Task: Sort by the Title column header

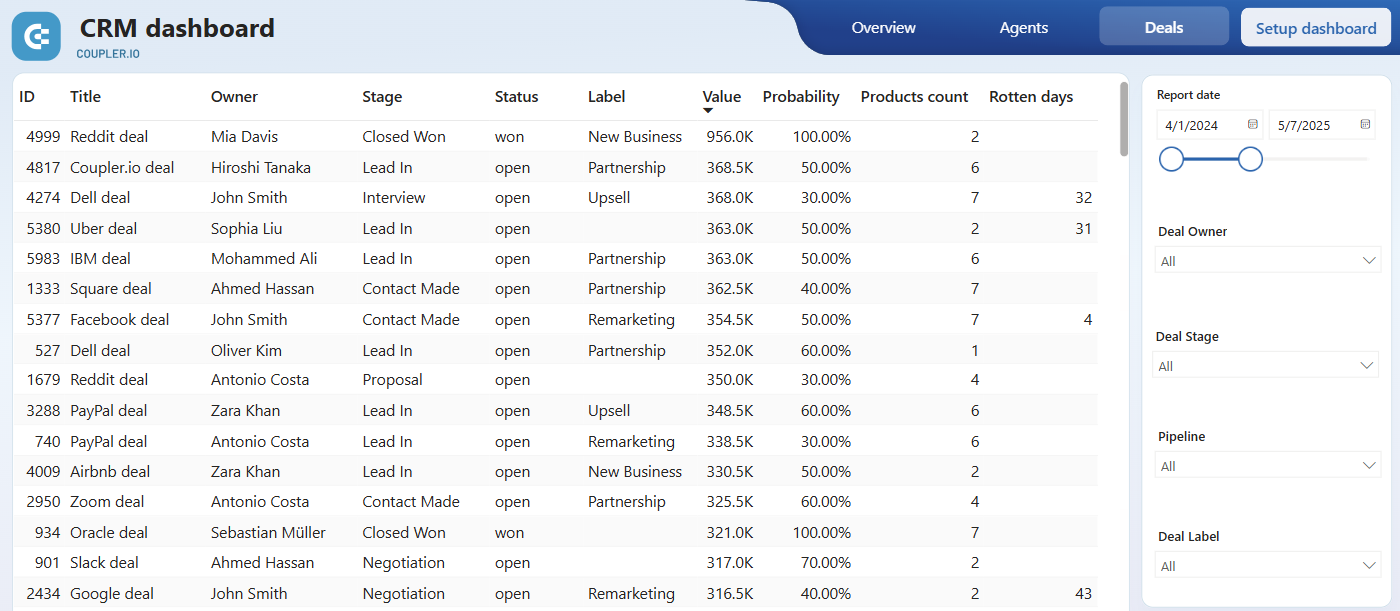Action: click(85, 97)
